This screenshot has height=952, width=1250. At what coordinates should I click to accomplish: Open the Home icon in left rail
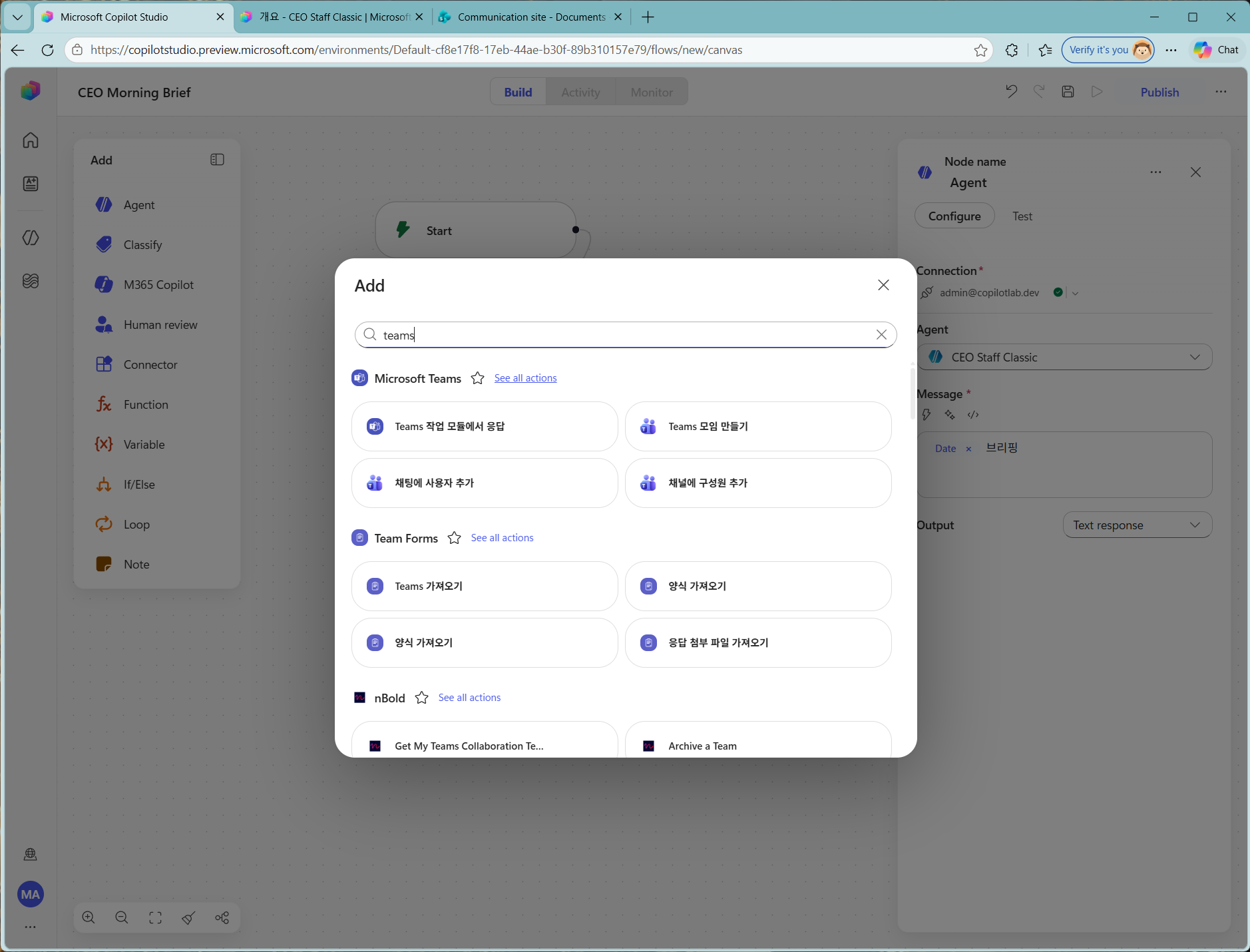point(31,140)
